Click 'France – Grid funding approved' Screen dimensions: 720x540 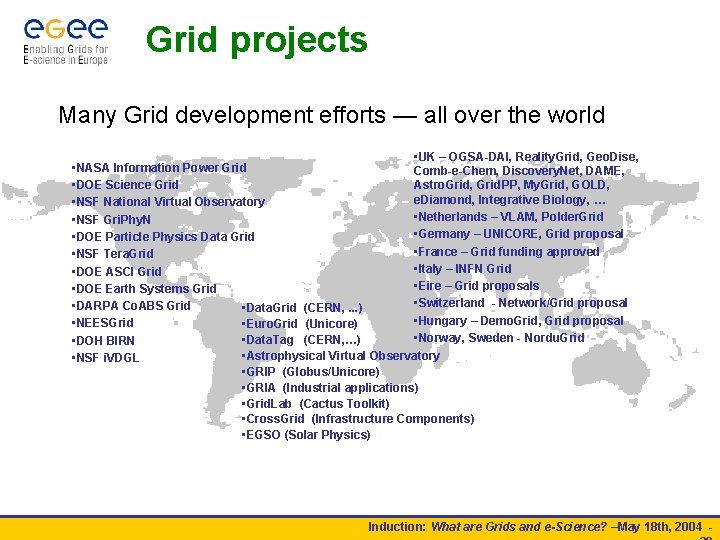[506, 252]
